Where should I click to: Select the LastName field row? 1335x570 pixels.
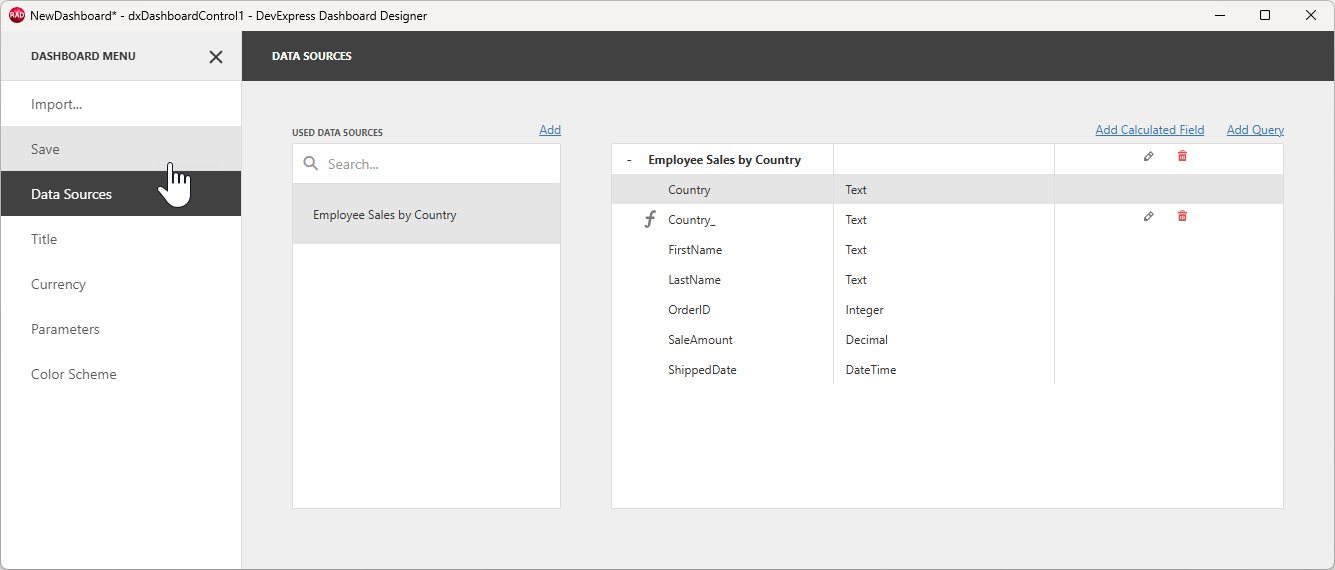(x=947, y=280)
